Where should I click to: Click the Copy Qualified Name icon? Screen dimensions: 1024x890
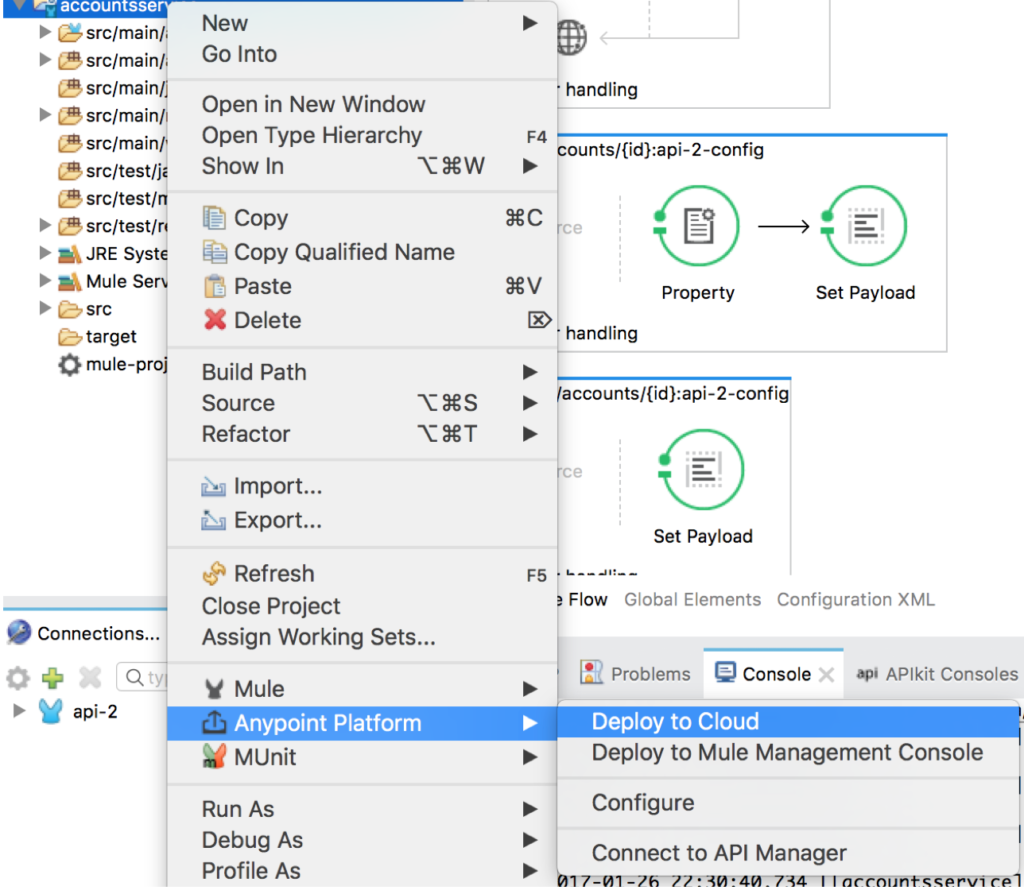pos(214,252)
